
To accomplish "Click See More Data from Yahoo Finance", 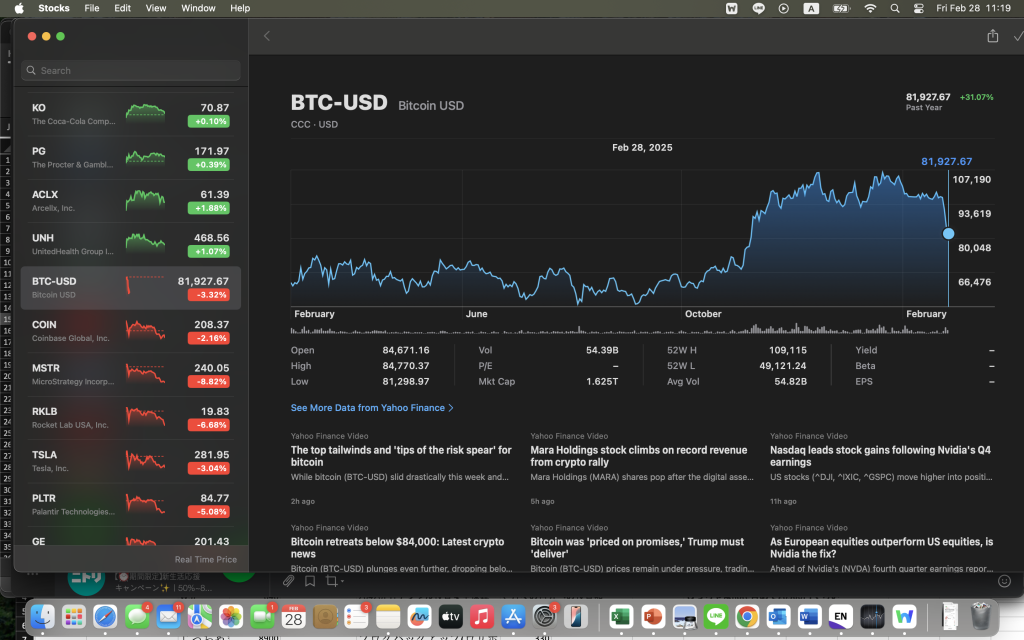I will click(369, 407).
